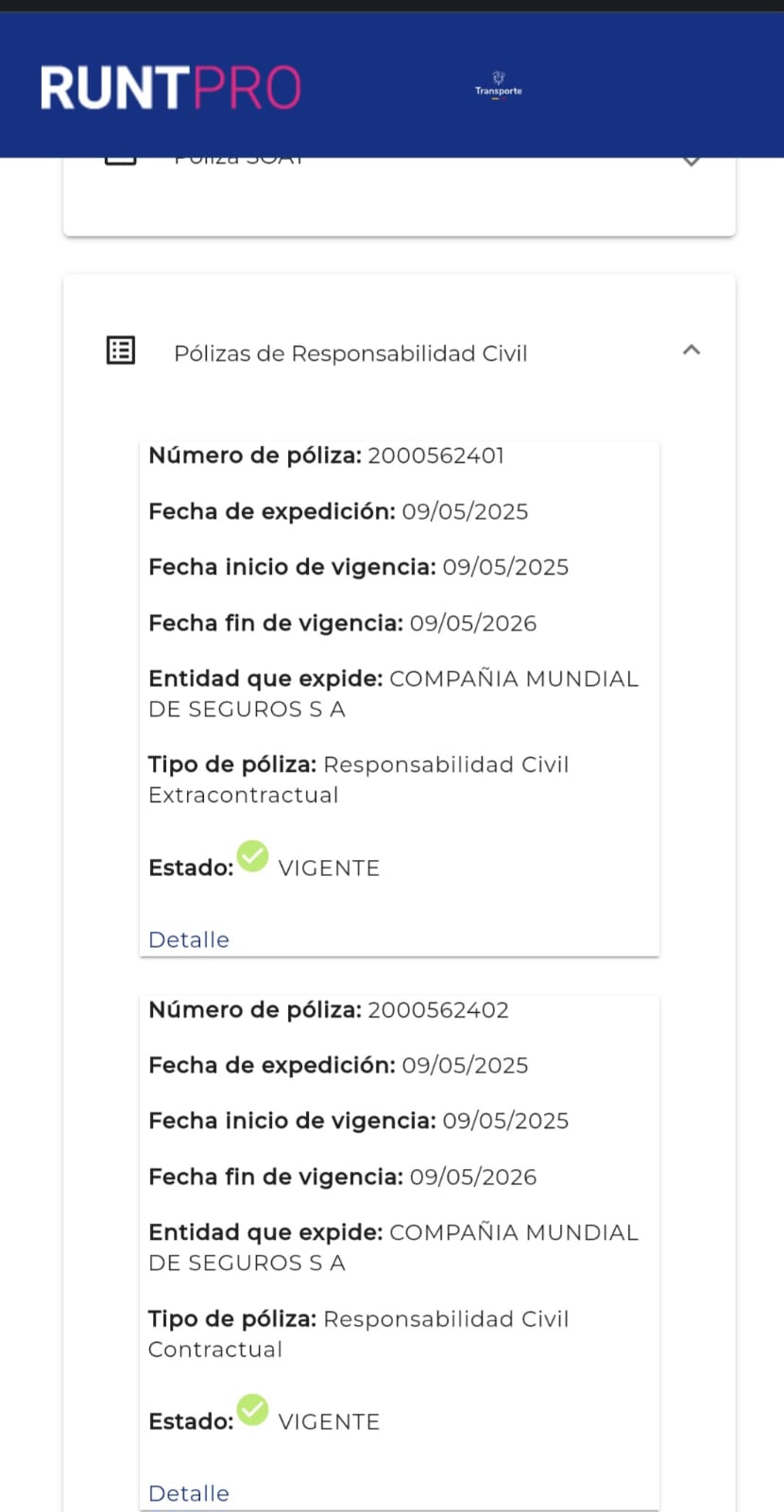Click VIGENTE status of second policy
The image size is (784, 1512).
coord(329,1422)
